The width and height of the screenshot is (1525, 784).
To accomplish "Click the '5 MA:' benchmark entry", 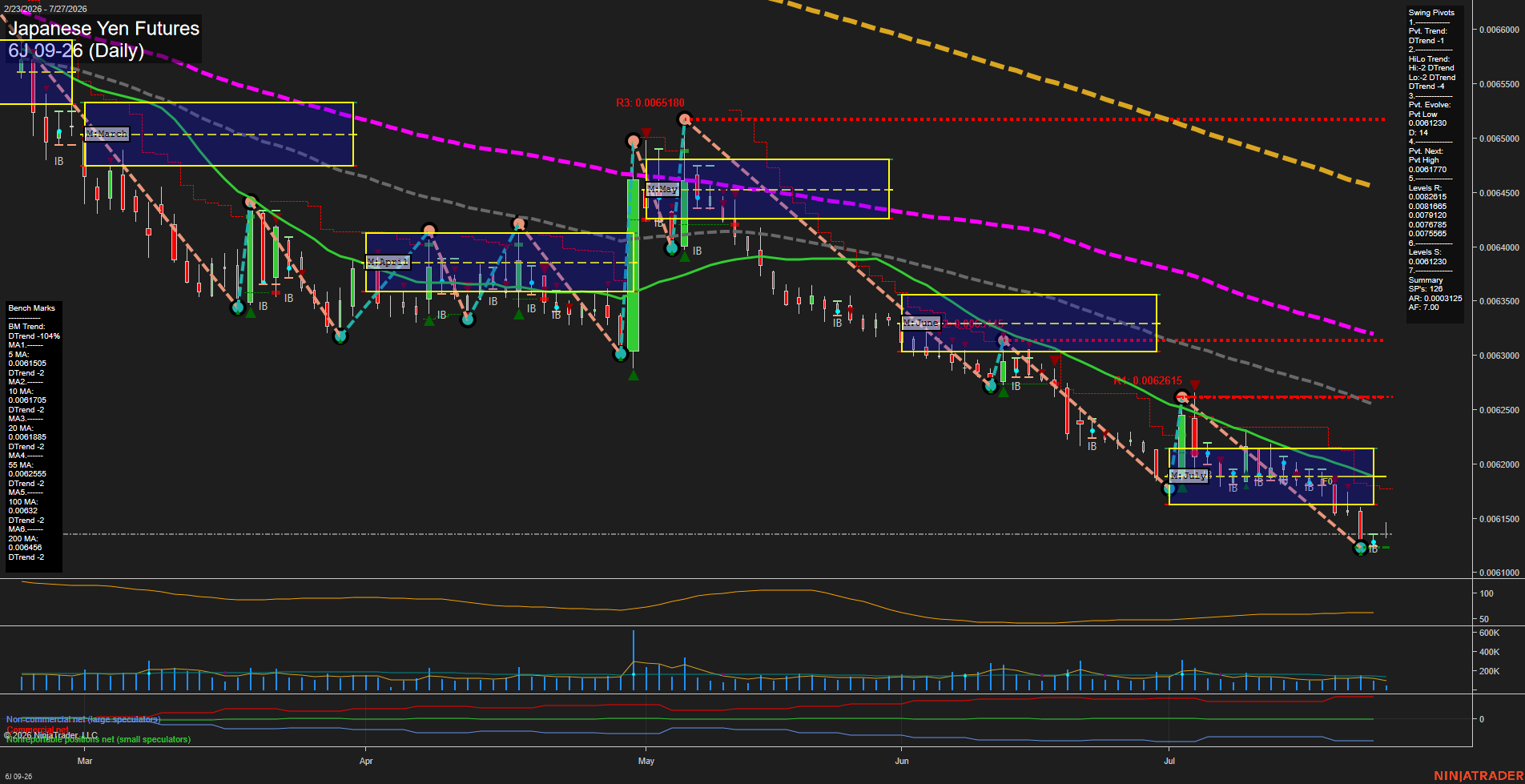I will pos(18,355).
